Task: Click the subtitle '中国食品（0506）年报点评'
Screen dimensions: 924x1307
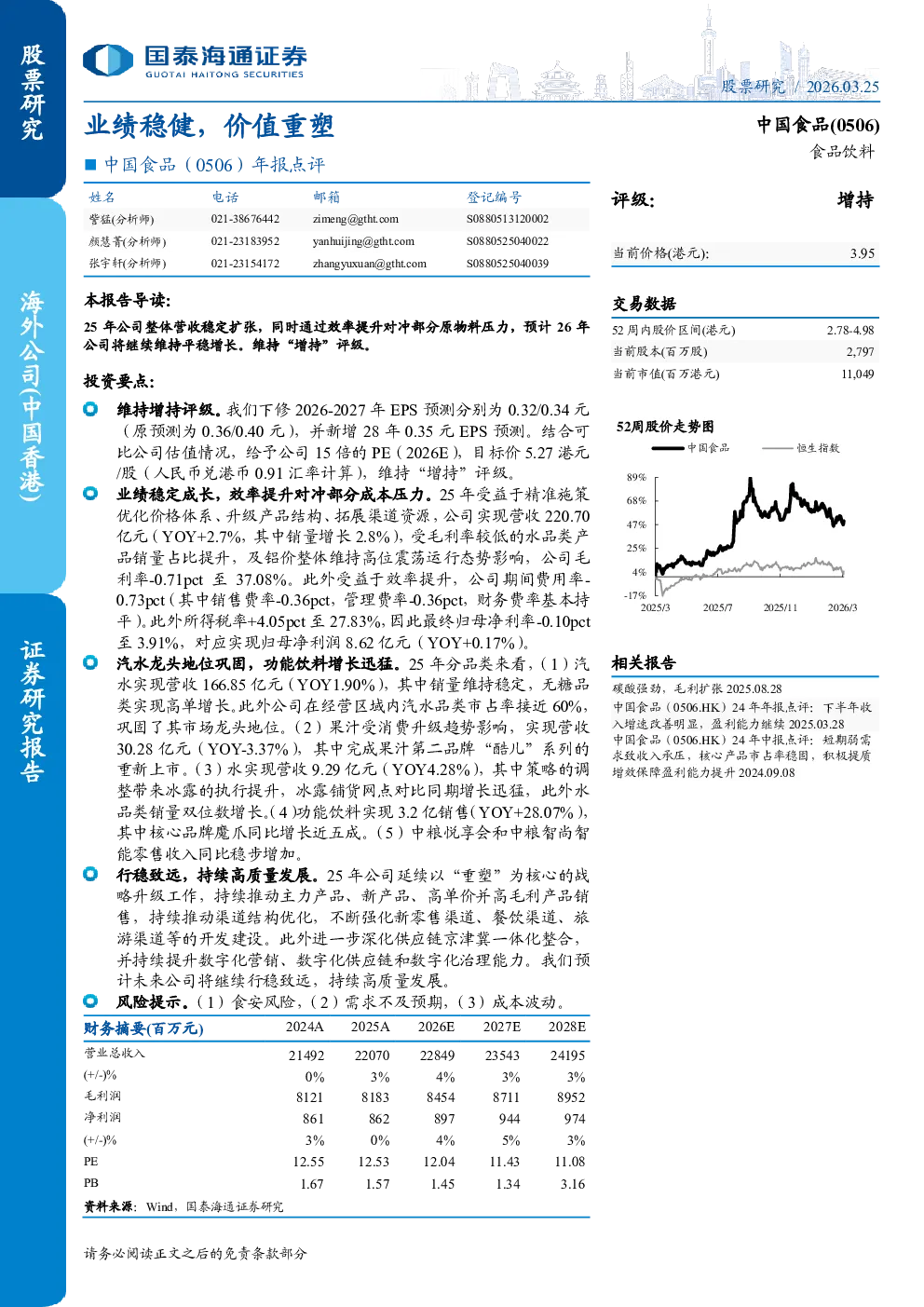Action: point(214,165)
